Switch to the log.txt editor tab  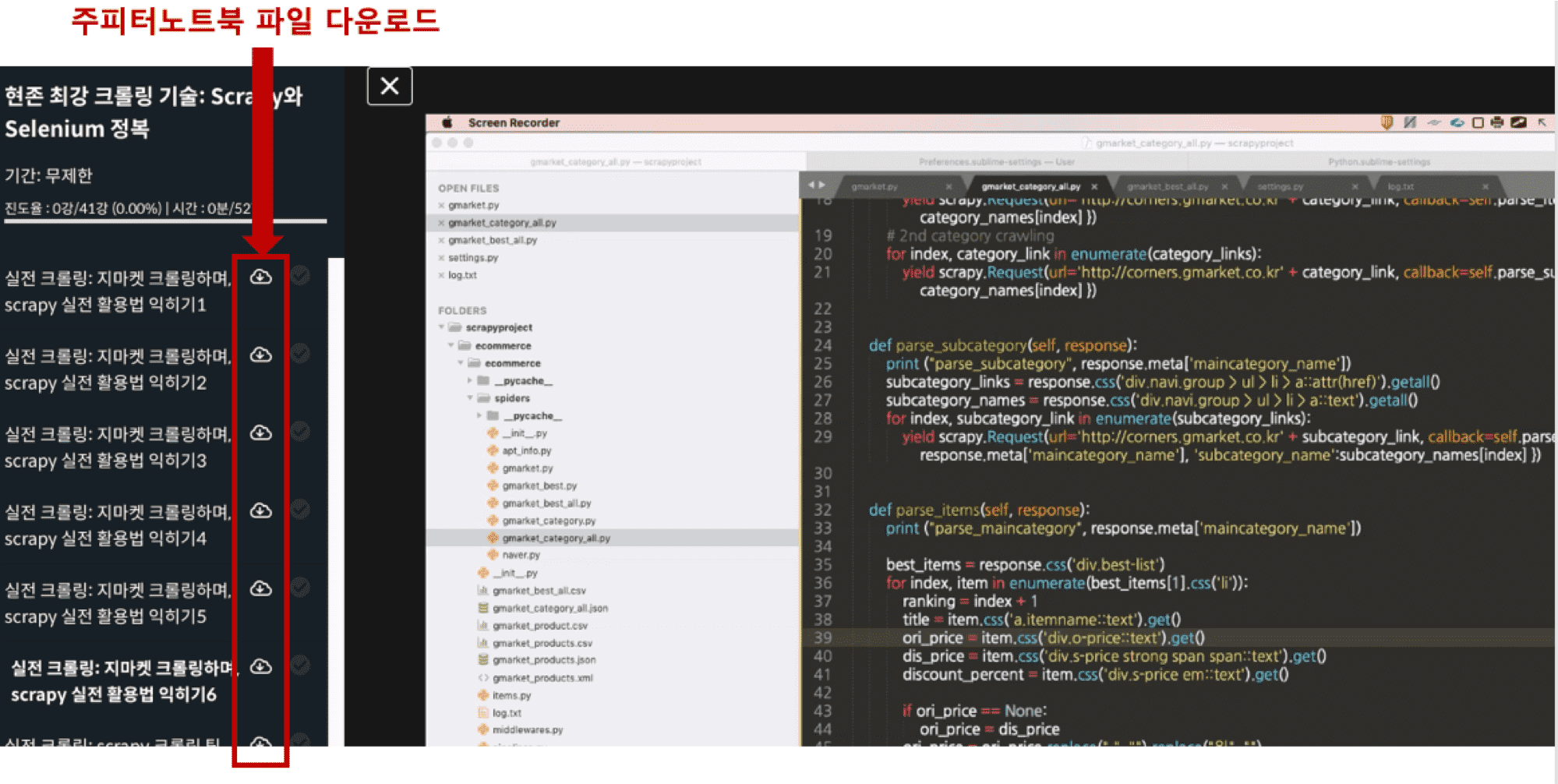pyautogui.click(x=1401, y=187)
